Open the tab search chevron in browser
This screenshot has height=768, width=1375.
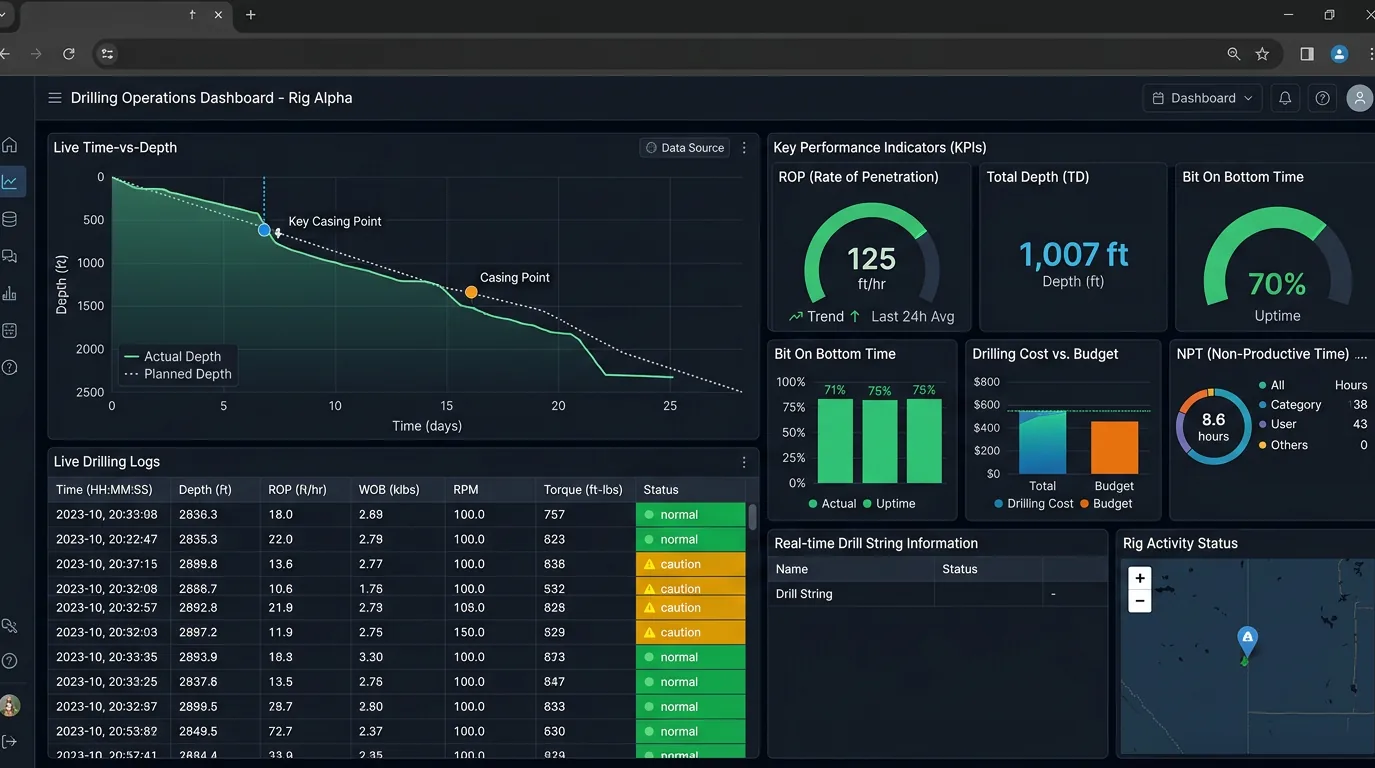click(3, 15)
